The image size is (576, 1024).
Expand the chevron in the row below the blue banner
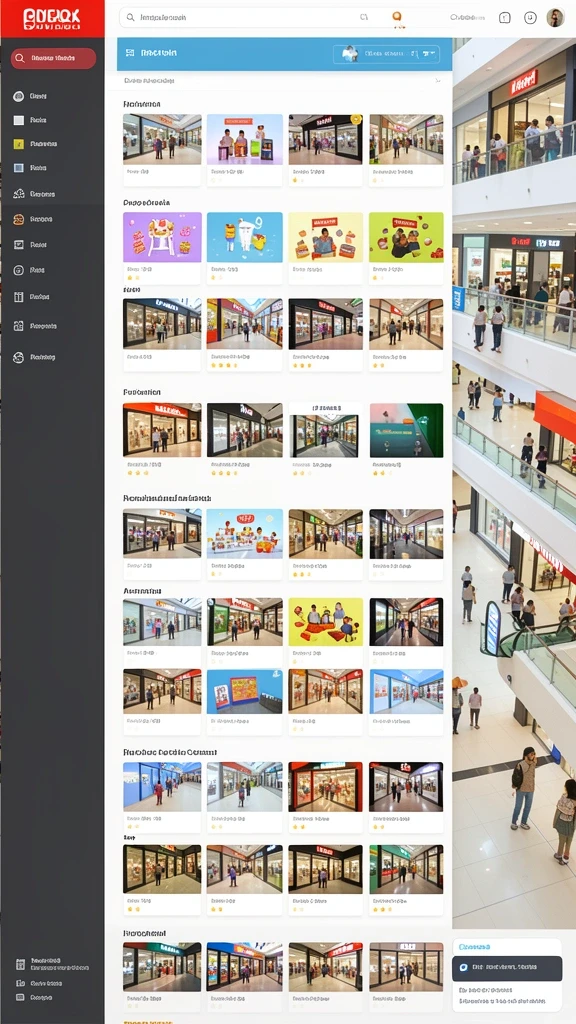pos(438,81)
